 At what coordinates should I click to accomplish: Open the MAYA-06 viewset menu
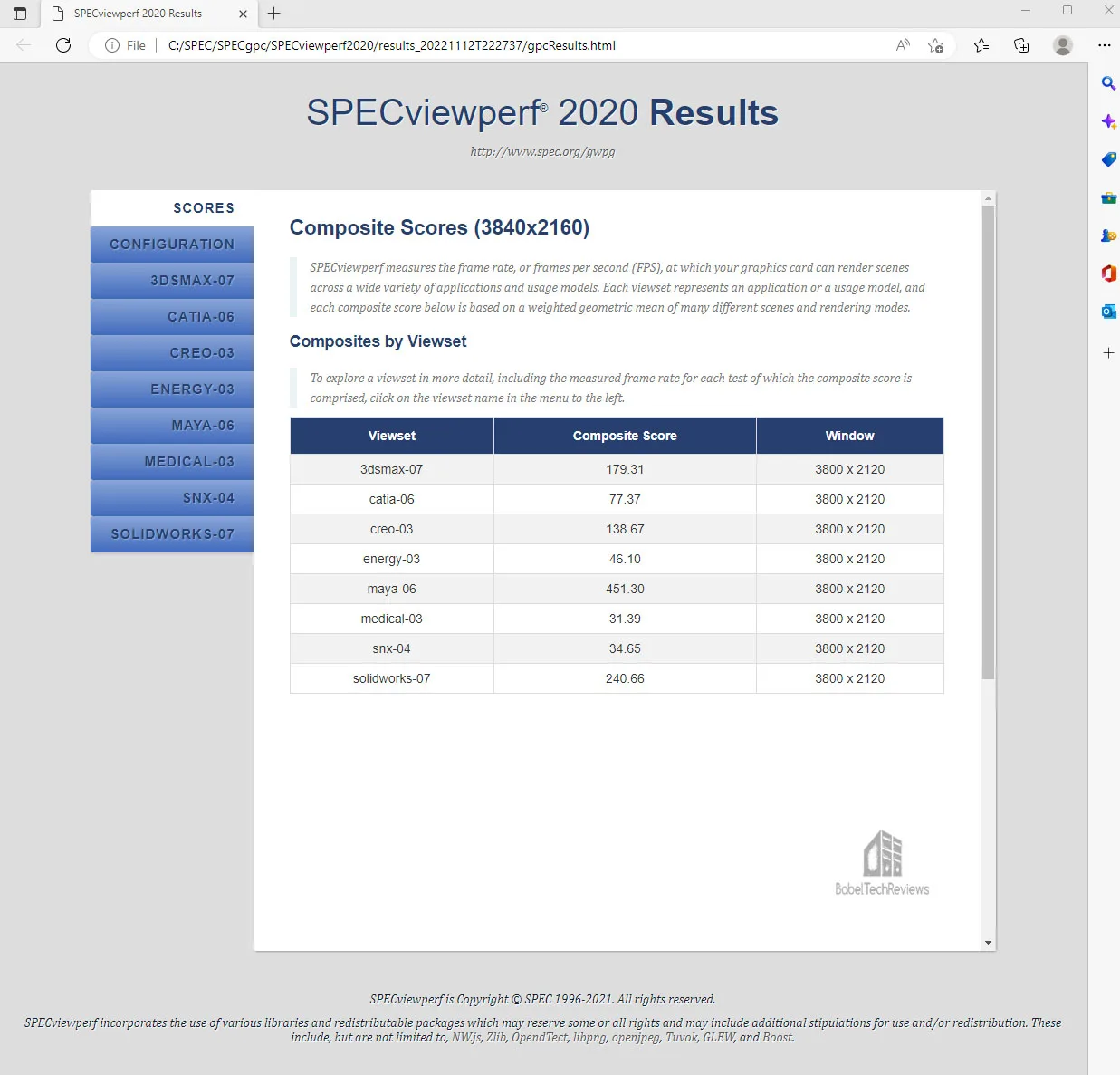tap(172, 426)
